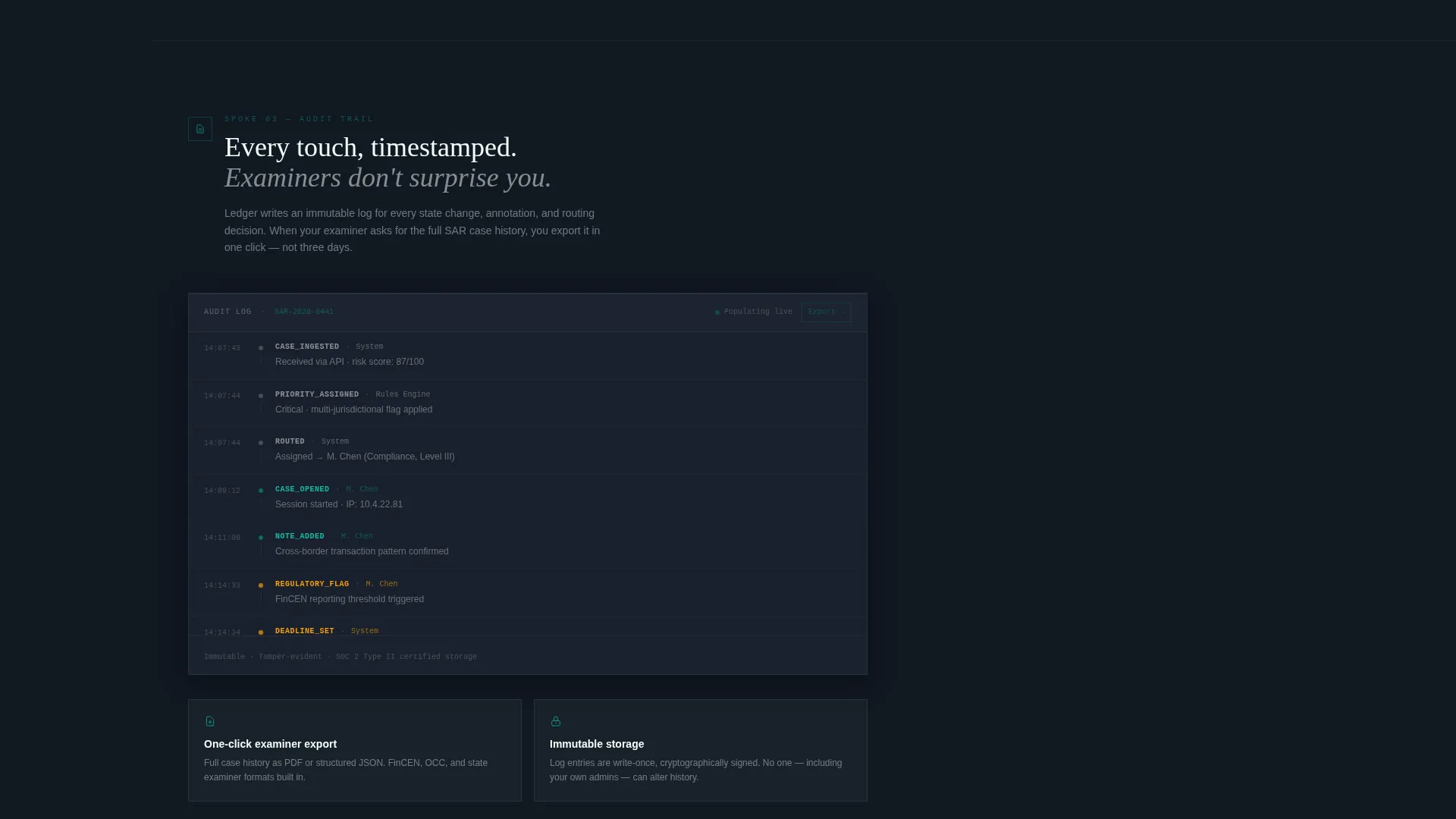Click the AUDIT LOG header label
The image size is (1456, 819).
pos(227,312)
